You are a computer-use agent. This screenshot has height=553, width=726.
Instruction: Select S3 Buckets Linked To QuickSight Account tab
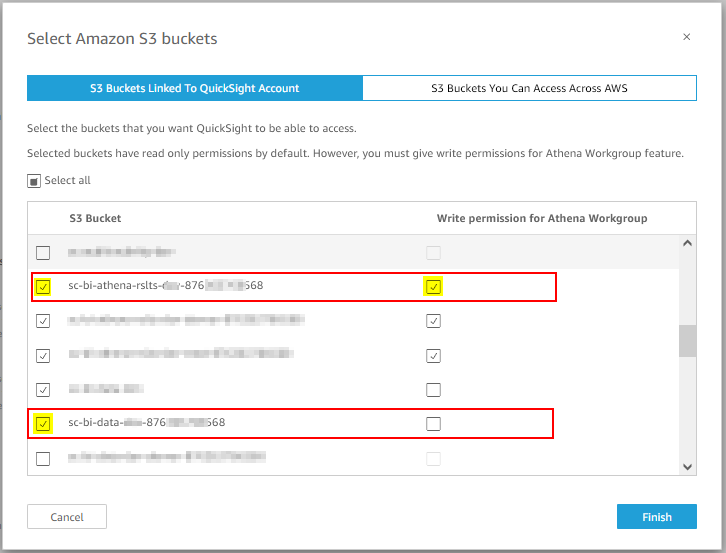[194, 88]
